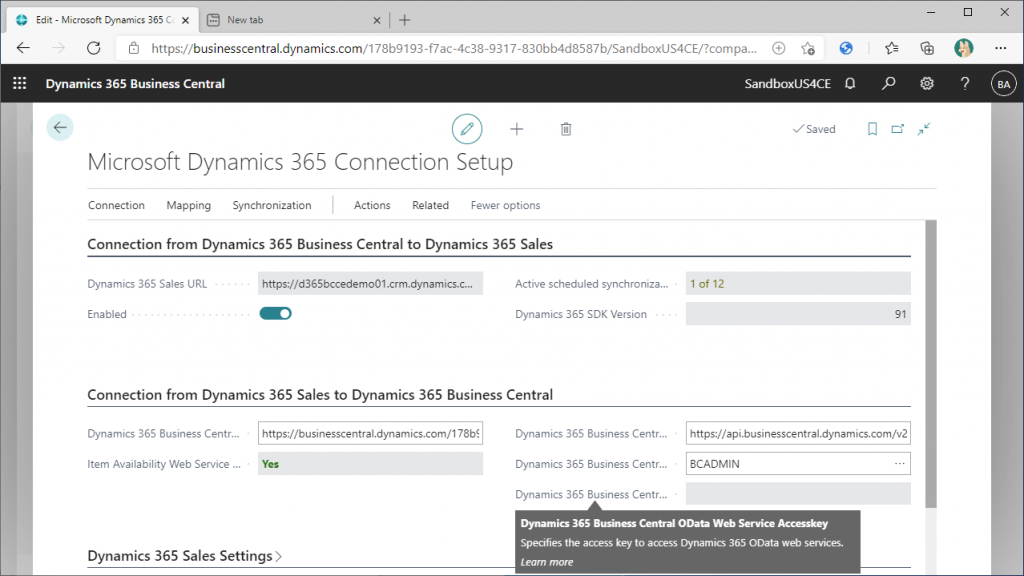Viewport: 1024px width, 576px height.
Task: Open the browser collections icon
Action: [x=927, y=48]
